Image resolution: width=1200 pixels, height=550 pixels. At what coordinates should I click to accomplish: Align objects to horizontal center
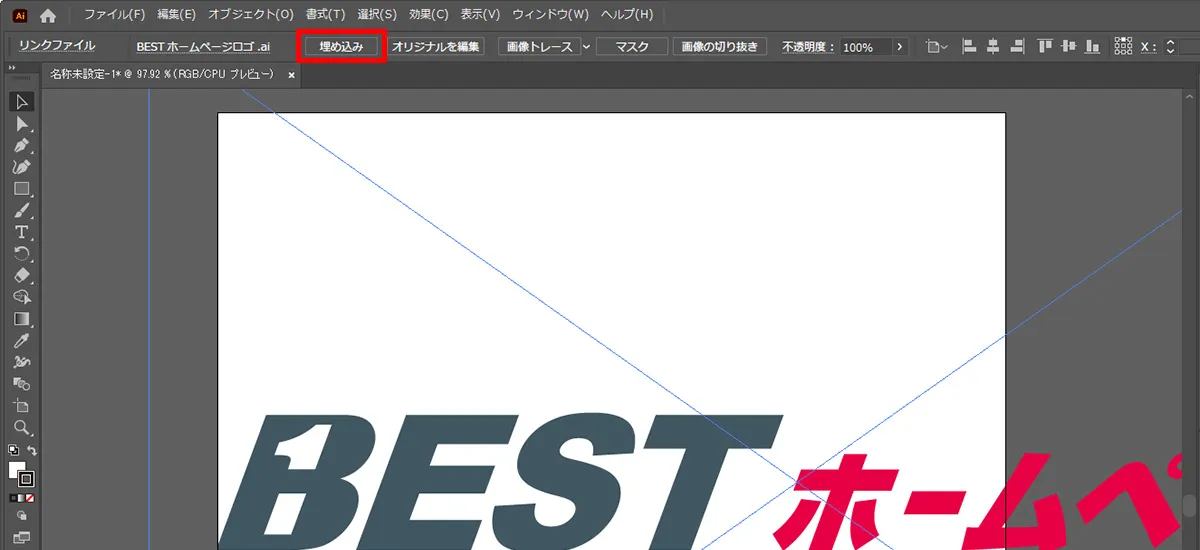pyautogui.click(x=993, y=46)
